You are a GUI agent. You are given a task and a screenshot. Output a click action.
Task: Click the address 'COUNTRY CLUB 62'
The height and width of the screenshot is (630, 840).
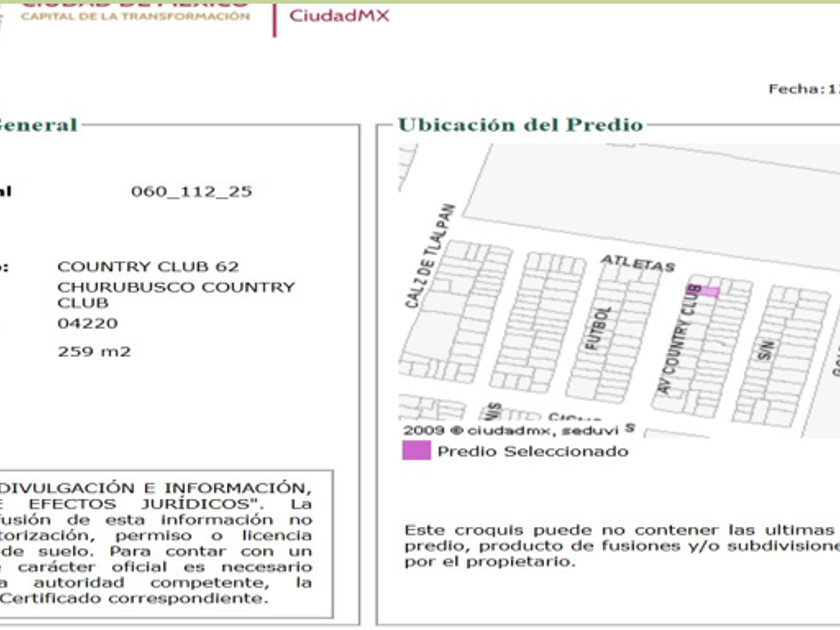[x=148, y=266]
